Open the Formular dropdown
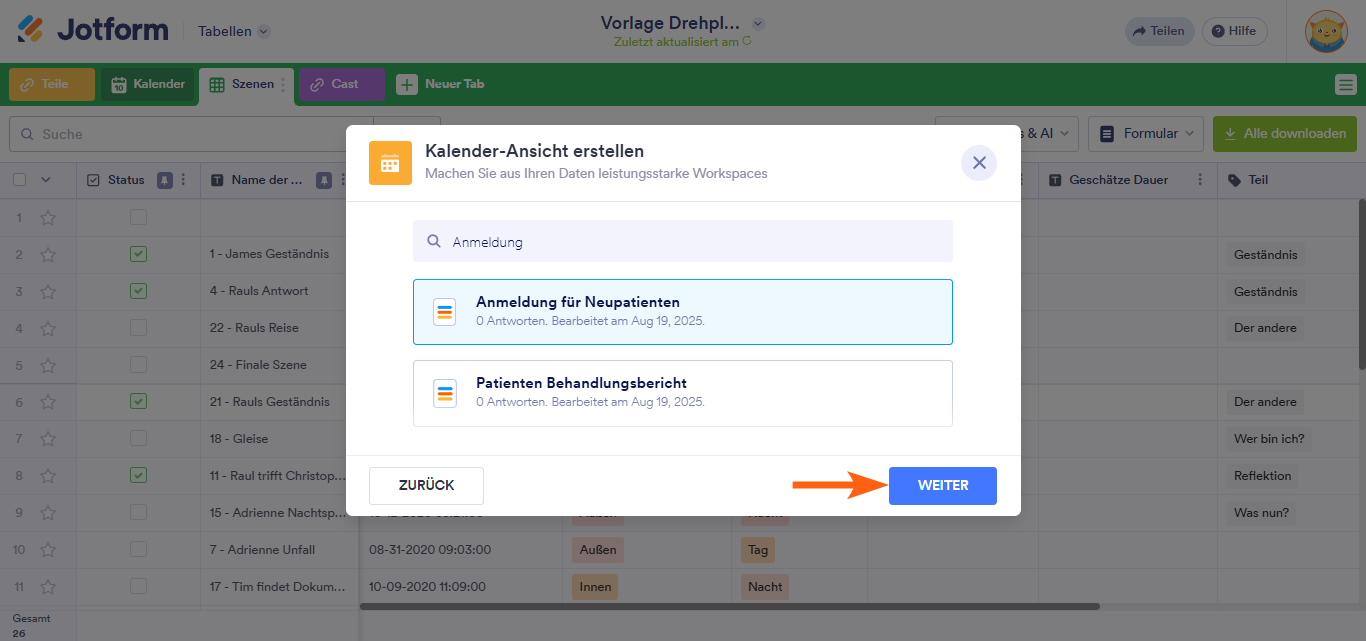1366x641 pixels. tap(1146, 133)
